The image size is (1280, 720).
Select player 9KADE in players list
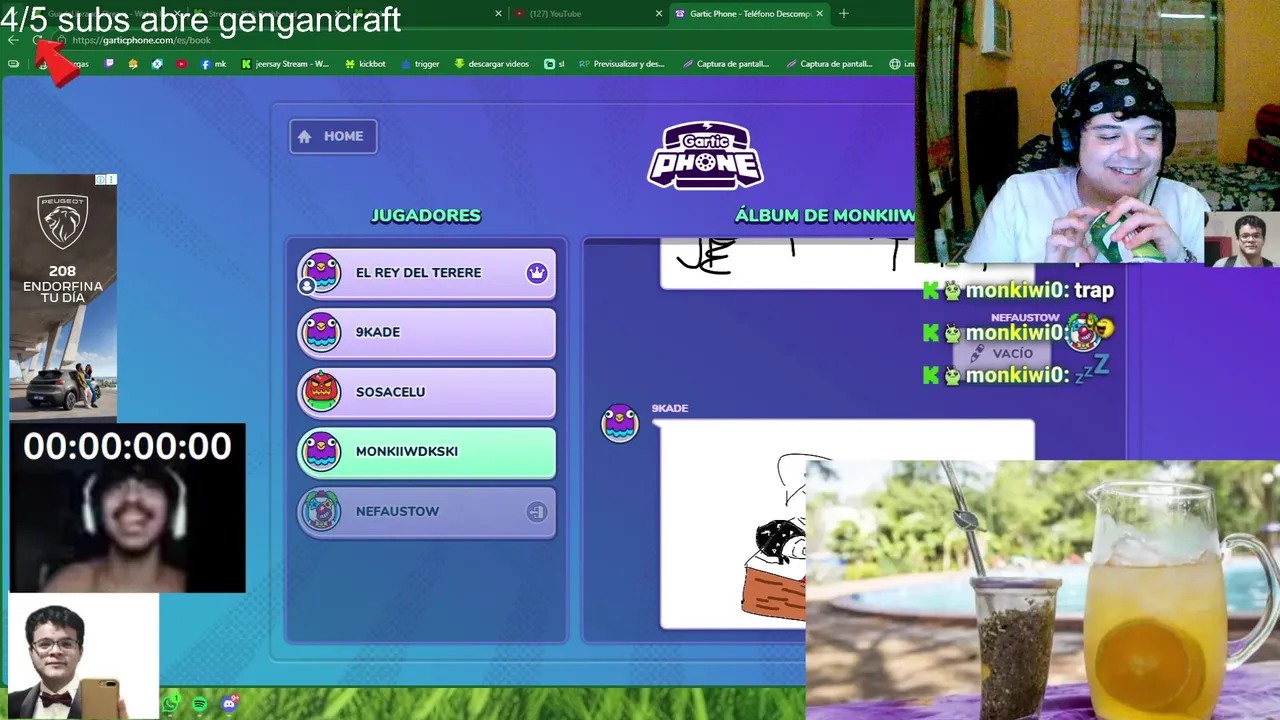[x=427, y=332]
